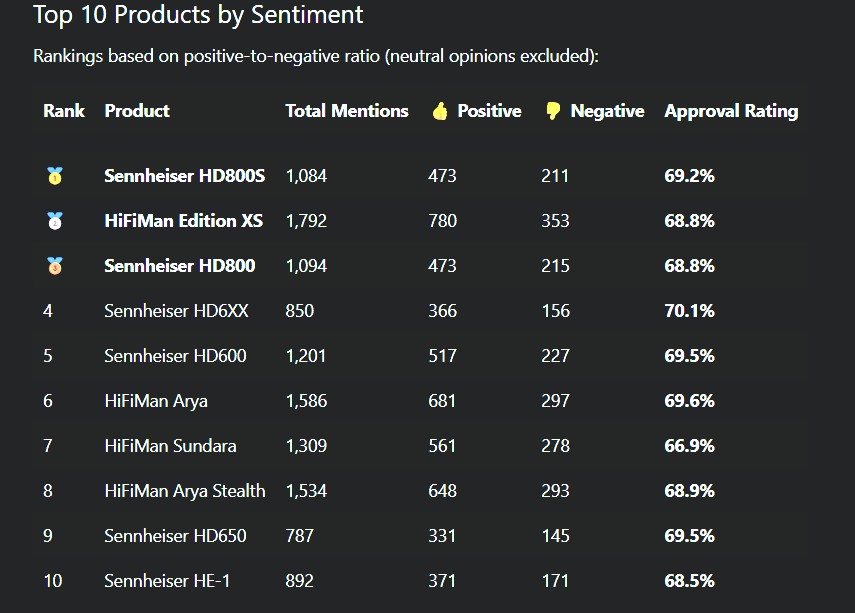This screenshot has width=855, height=613.
Task: Select the Product column header
Action: tap(137, 111)
